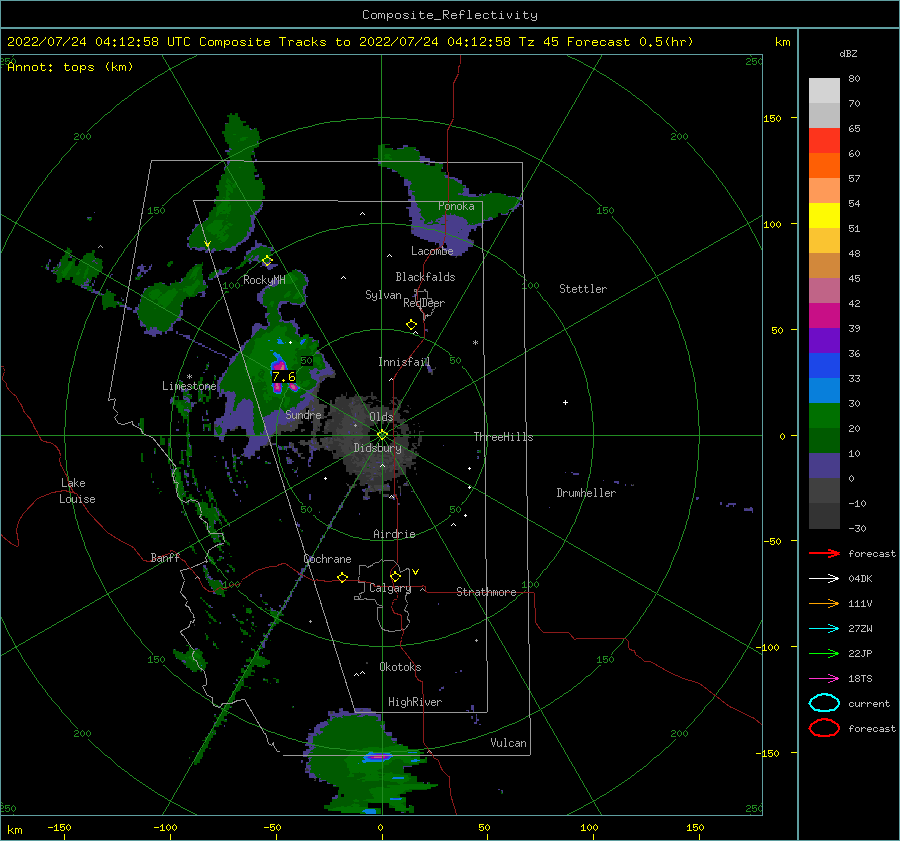Click yellow diamond marker south of RedDeer

click(x=411, y=325)
